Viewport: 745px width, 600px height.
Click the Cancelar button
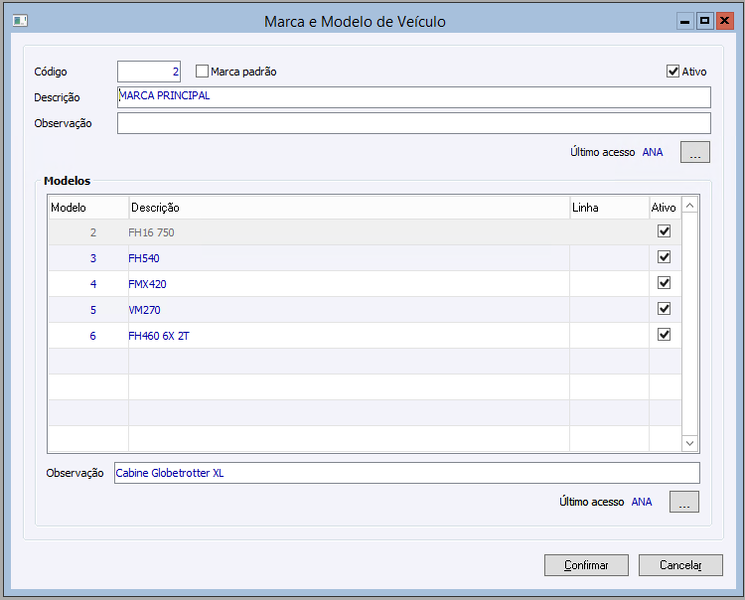[680, 565]
